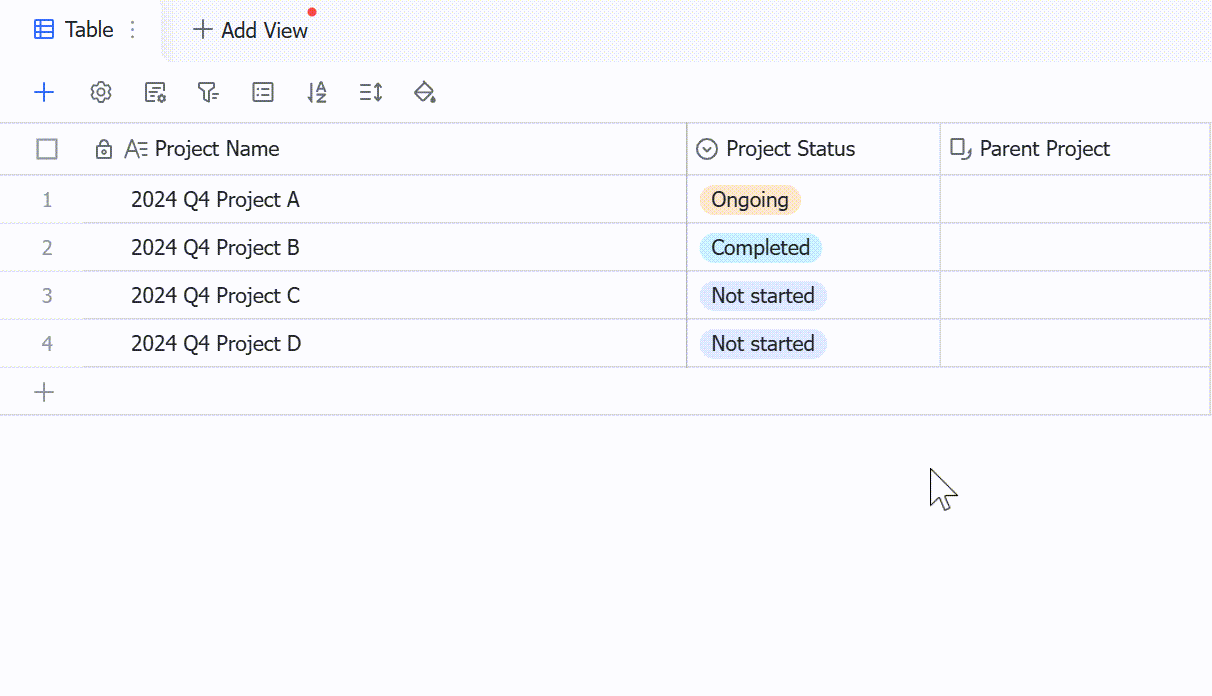Click the Ongoing status tag
This screenshot has width=1212, height=696.
750,200
